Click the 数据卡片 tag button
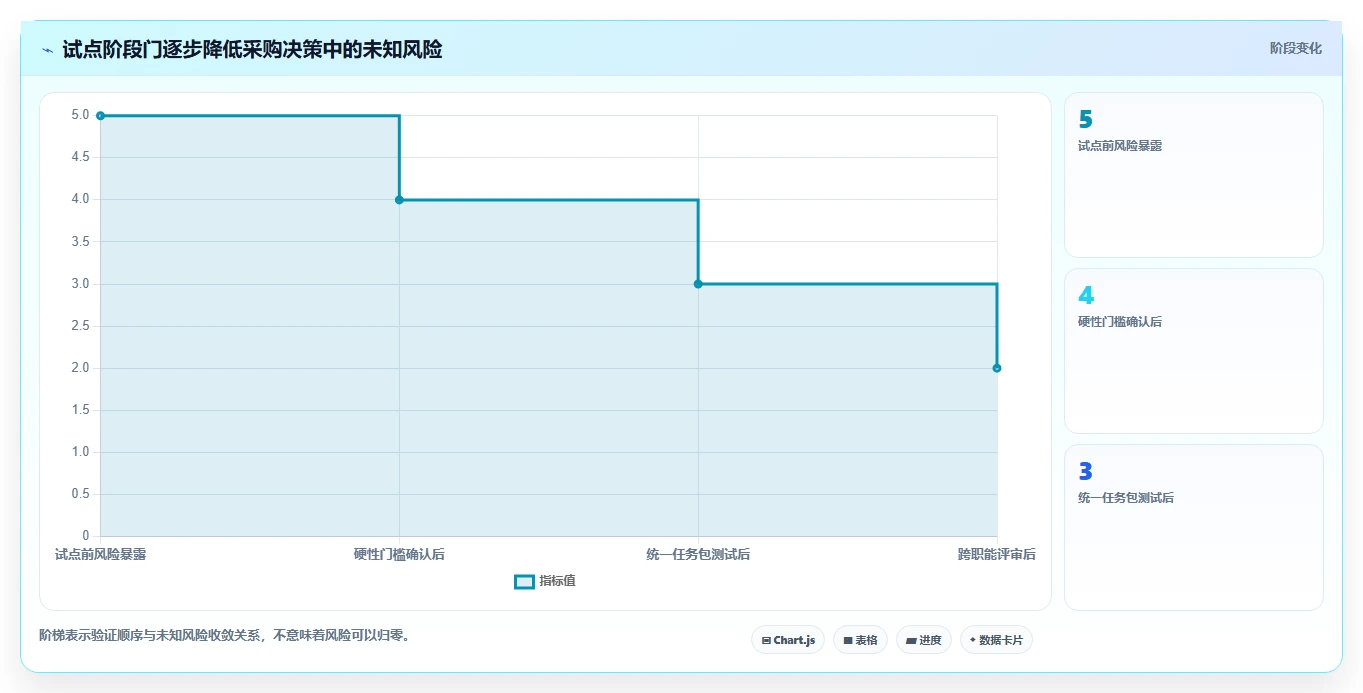The width and height of the screenshot is (1363, 693). coord(996,640)
